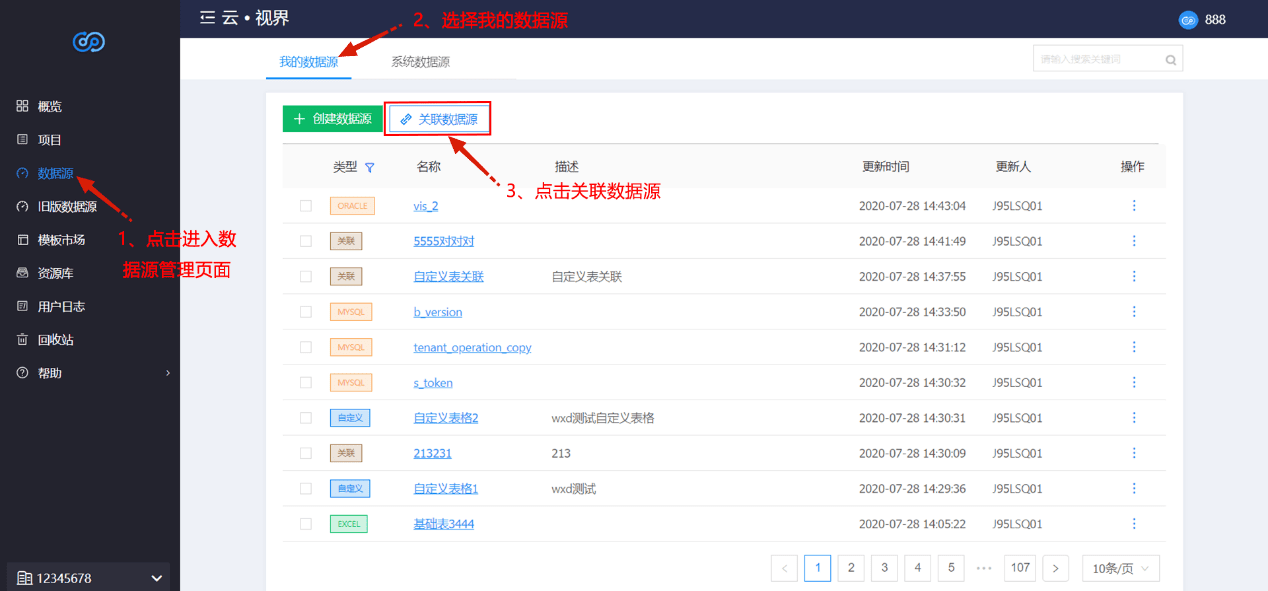Open the tenant_operation_copy link
The image size is (1268, 591).
pyautogui.click(x=472, y=347)
